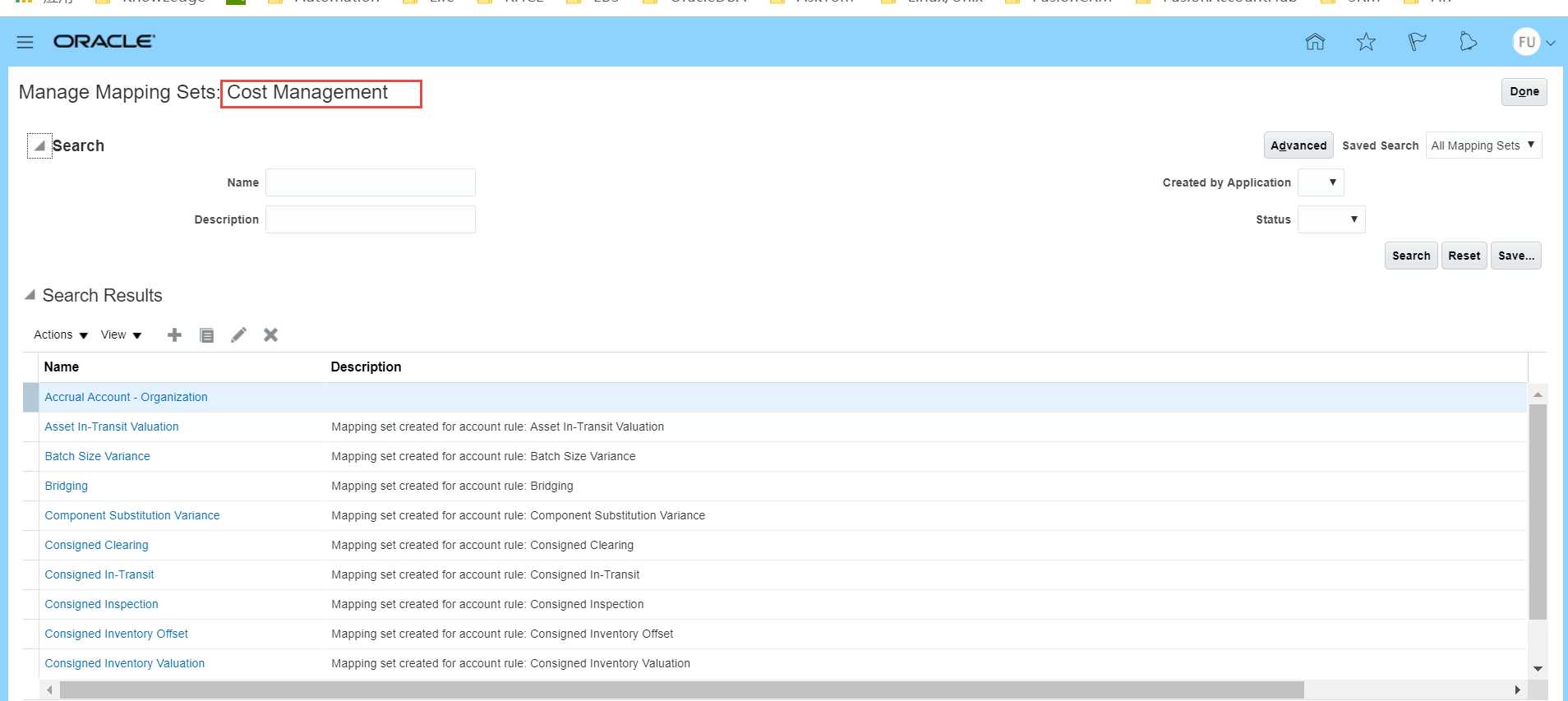
Task: Open the Actions menu
Action: pyautogui.click(x=61, y=334)
